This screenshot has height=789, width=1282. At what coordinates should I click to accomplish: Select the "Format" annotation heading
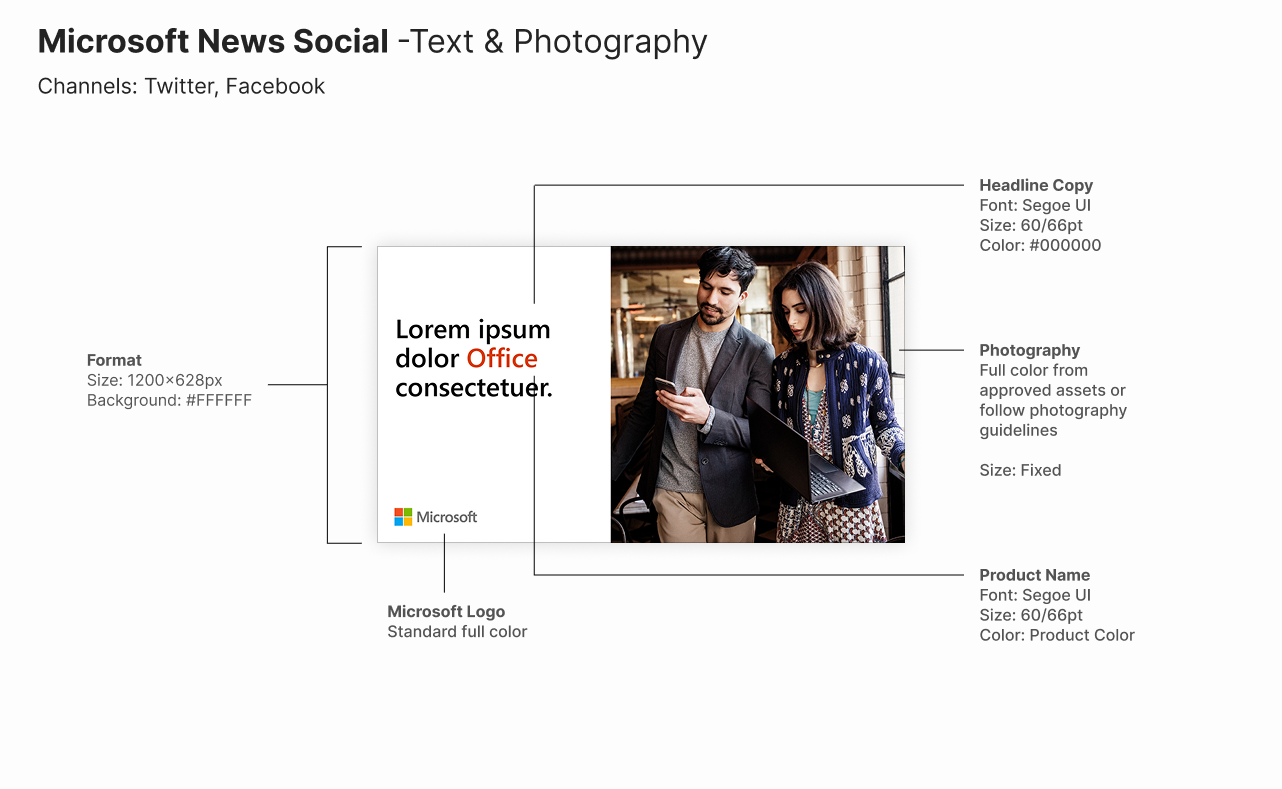tap(114, 360)
